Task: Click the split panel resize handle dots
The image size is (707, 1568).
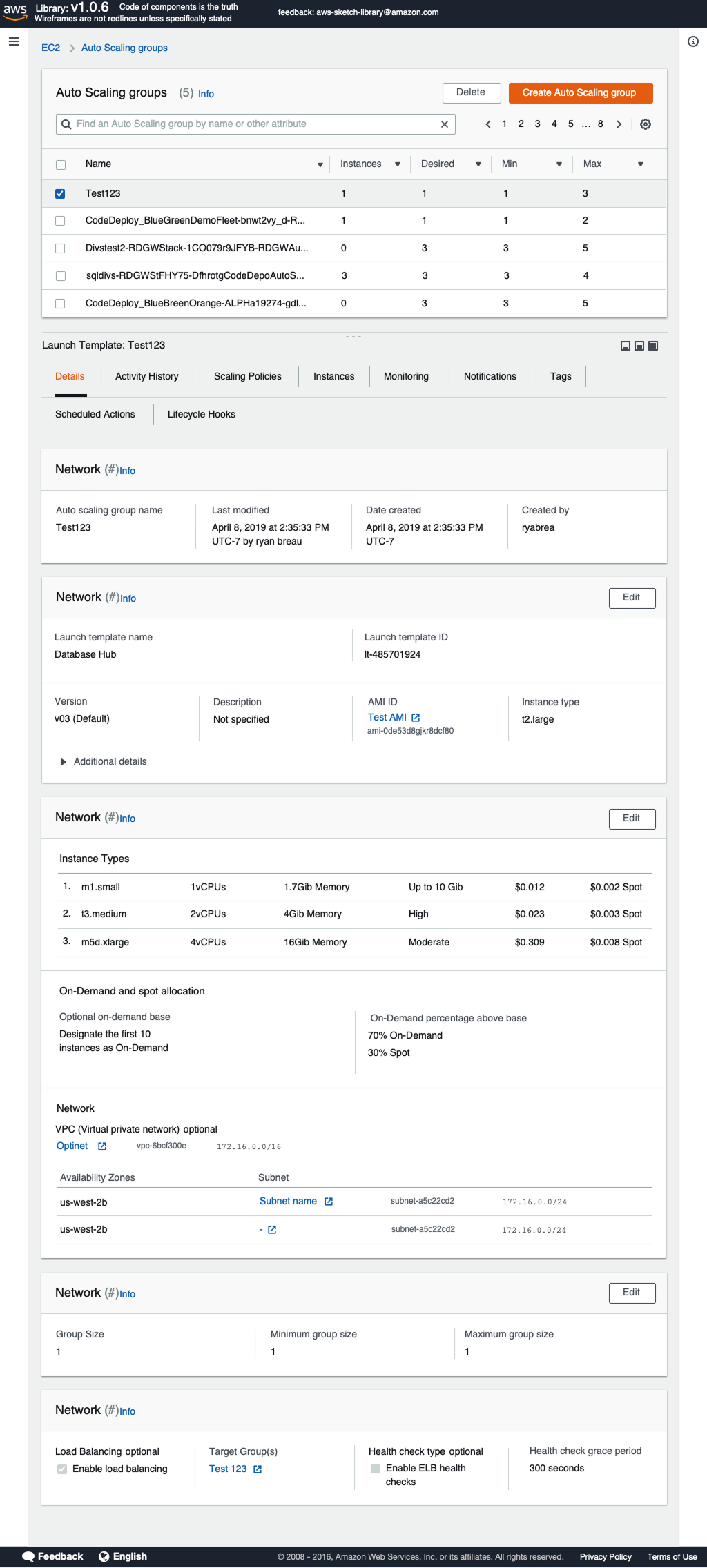Action: 353,337
